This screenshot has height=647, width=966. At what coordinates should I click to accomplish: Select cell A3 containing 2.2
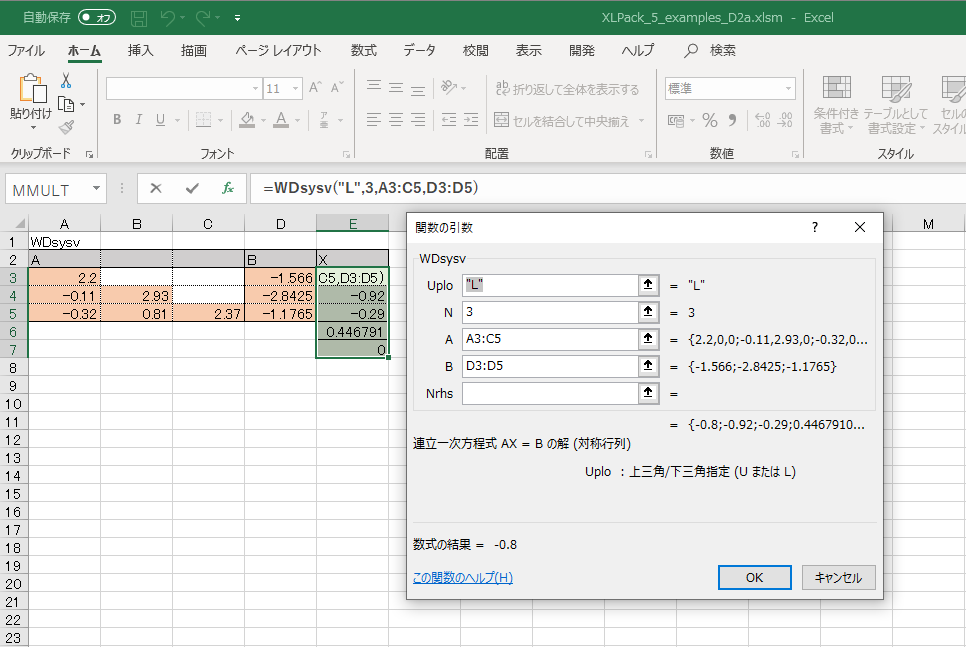tap(64, 277)
